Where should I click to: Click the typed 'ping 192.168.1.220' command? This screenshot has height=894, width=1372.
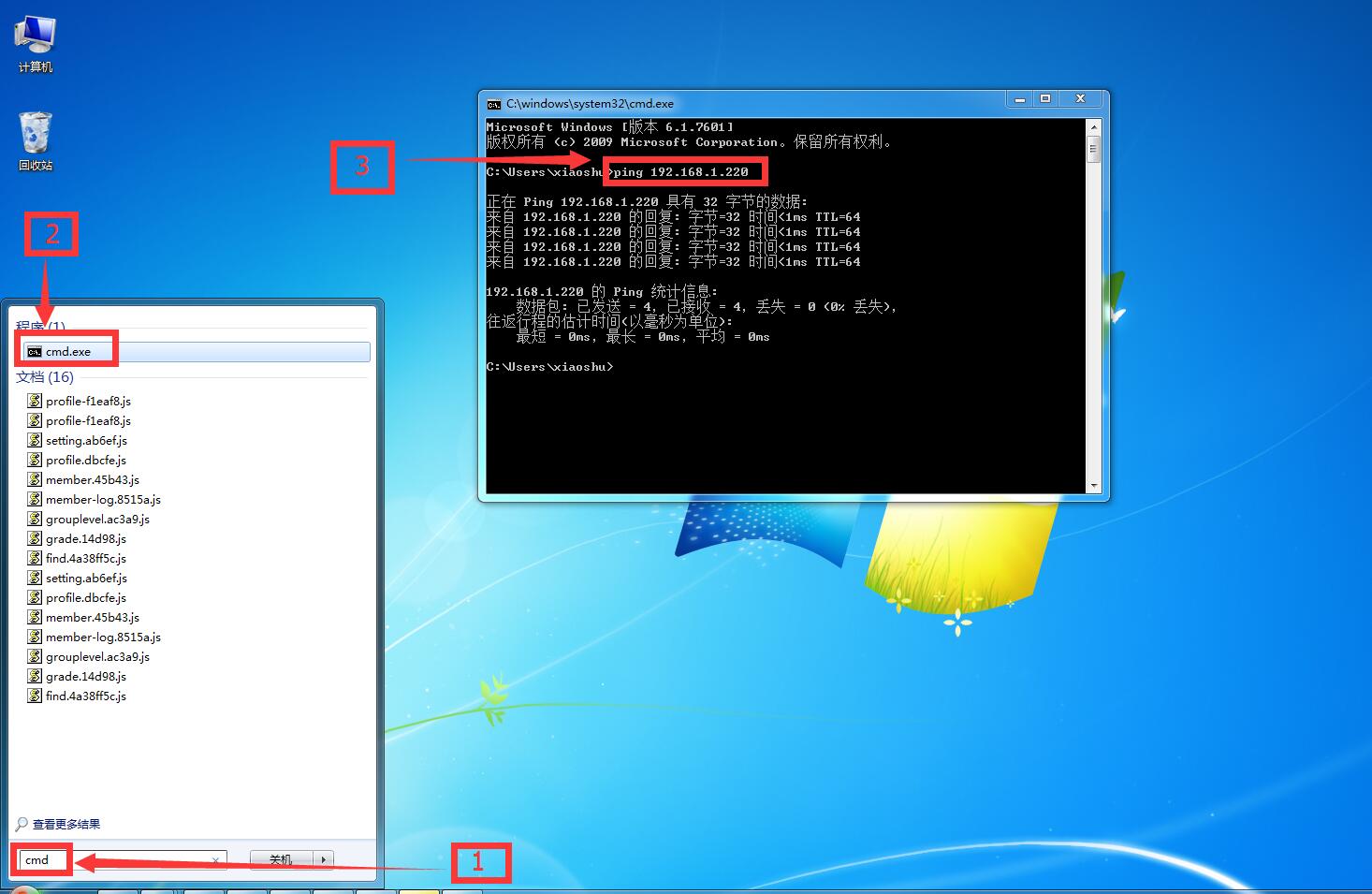point(681,172)
